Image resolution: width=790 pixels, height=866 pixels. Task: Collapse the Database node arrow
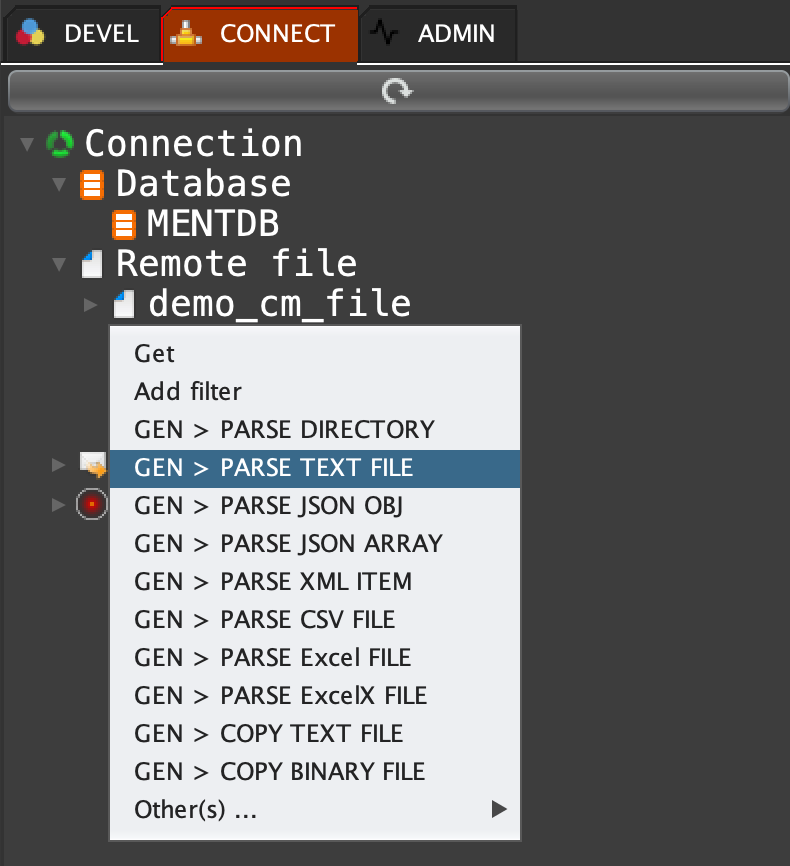(x=59, y=185)
